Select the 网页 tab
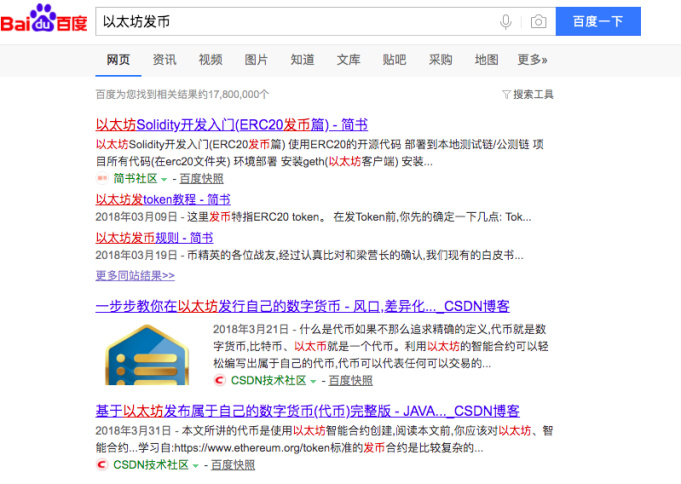This screenshot has width=681, height=484. [118, 60]
